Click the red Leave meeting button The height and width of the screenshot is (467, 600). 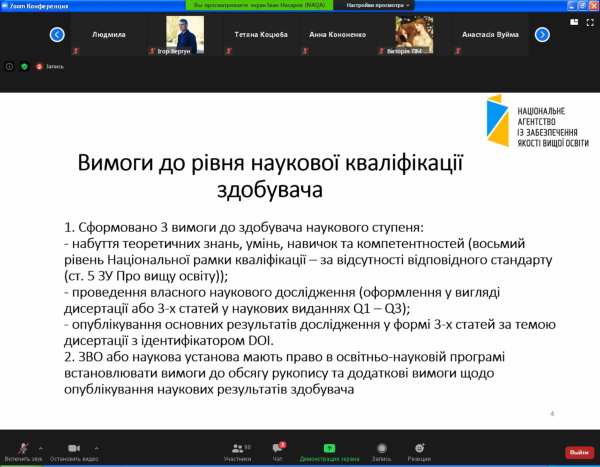click(579, 452)
